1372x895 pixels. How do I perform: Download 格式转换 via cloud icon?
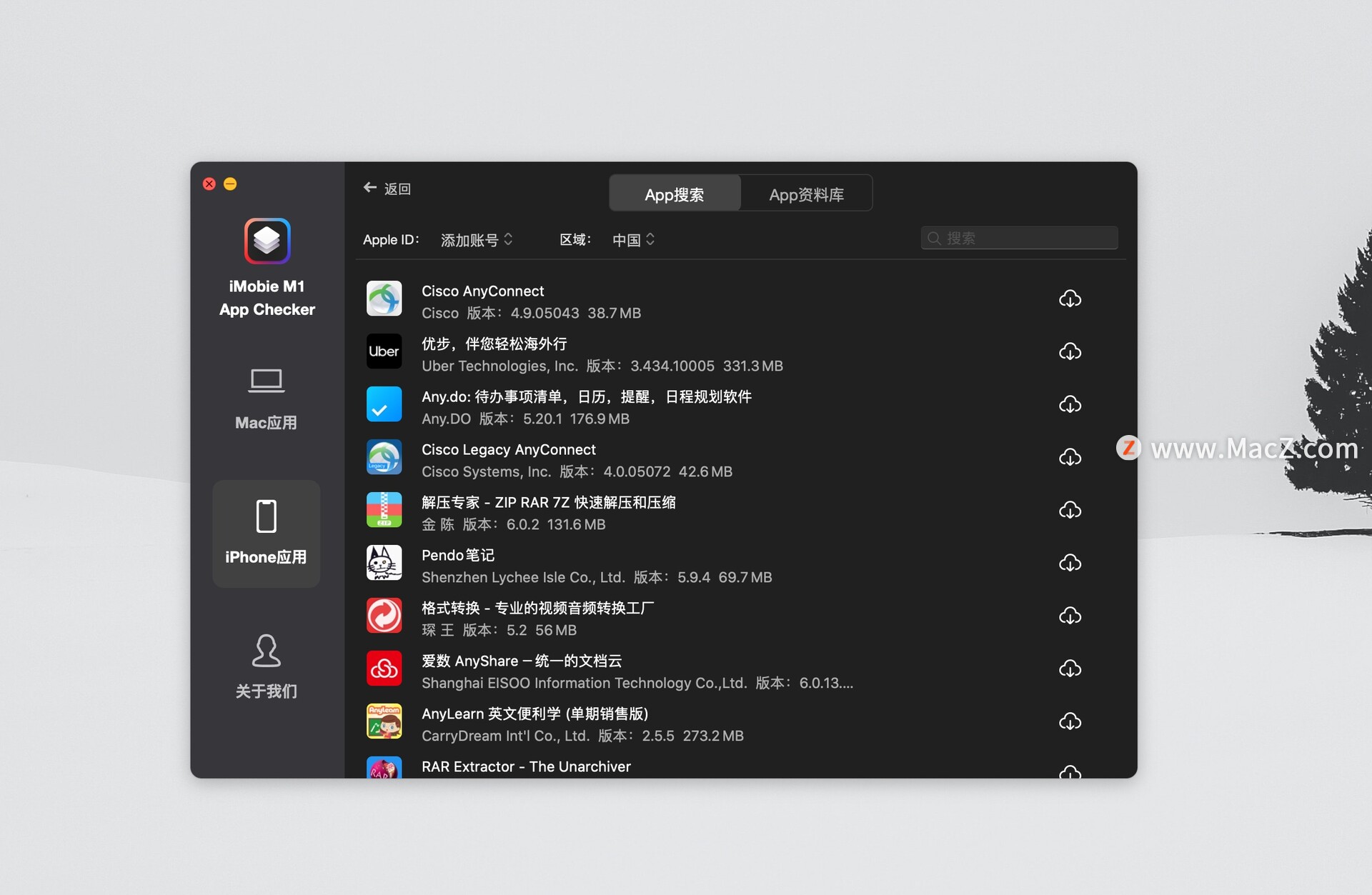tap(1070, 616)
